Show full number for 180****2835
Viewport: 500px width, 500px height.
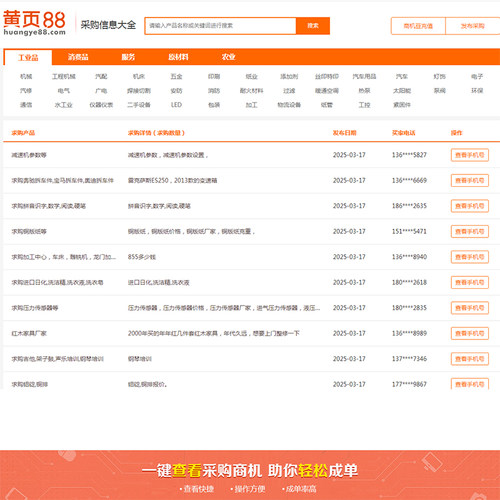coord(470,308)
